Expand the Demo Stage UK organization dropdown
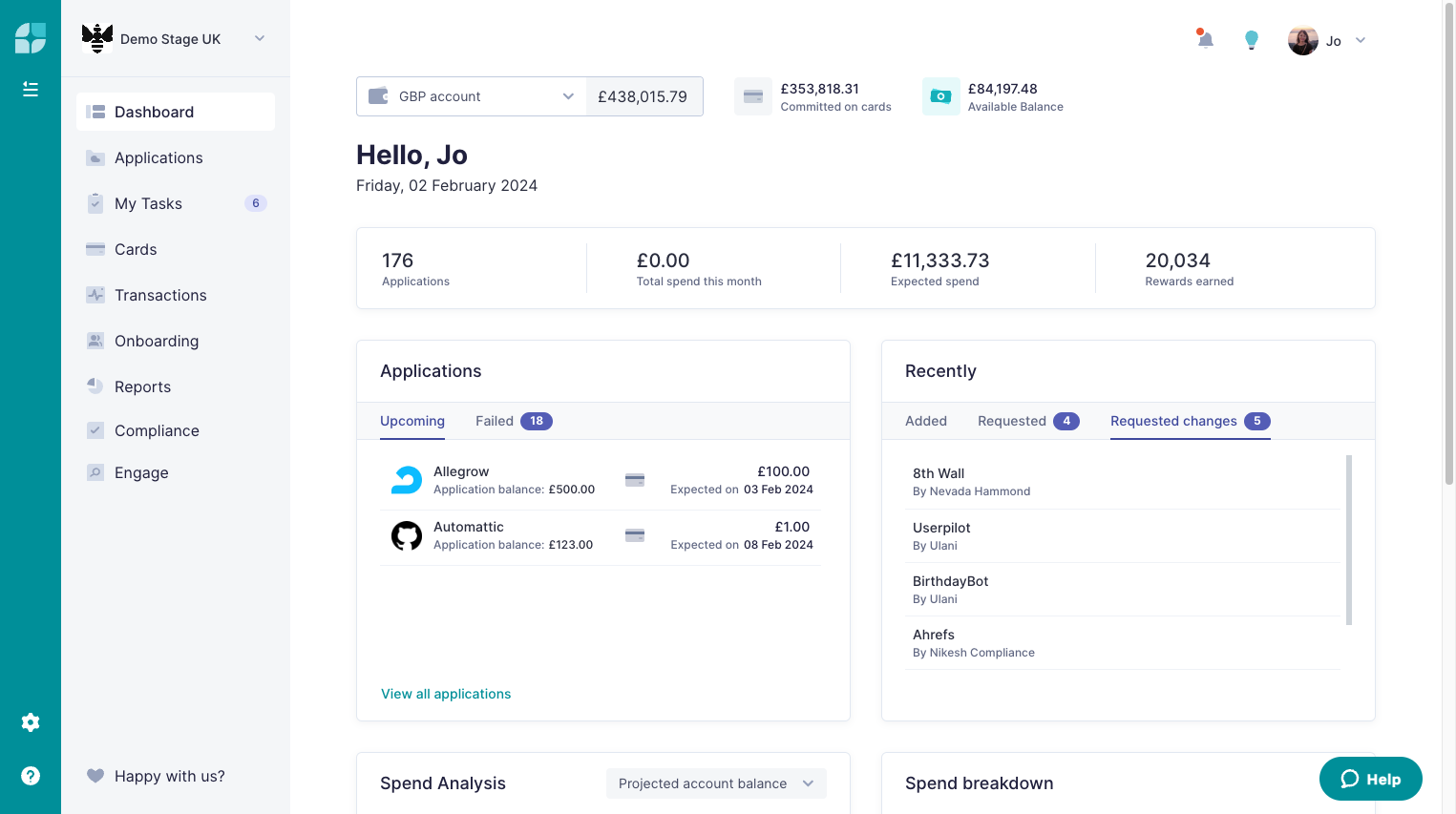Screen dimensions: 1456x814 pos(260,38)
